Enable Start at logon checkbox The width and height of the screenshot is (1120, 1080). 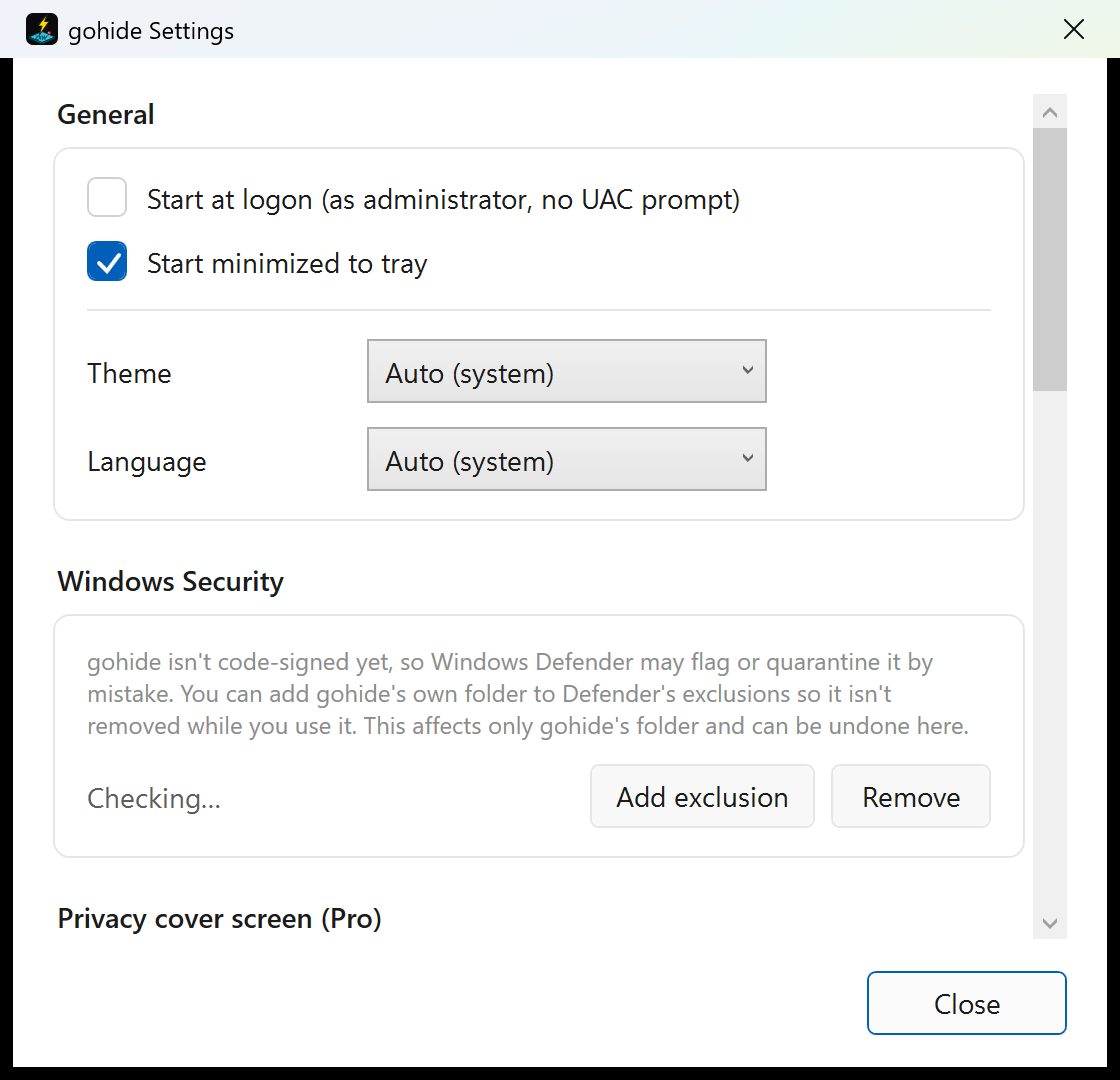pos(107,197)
